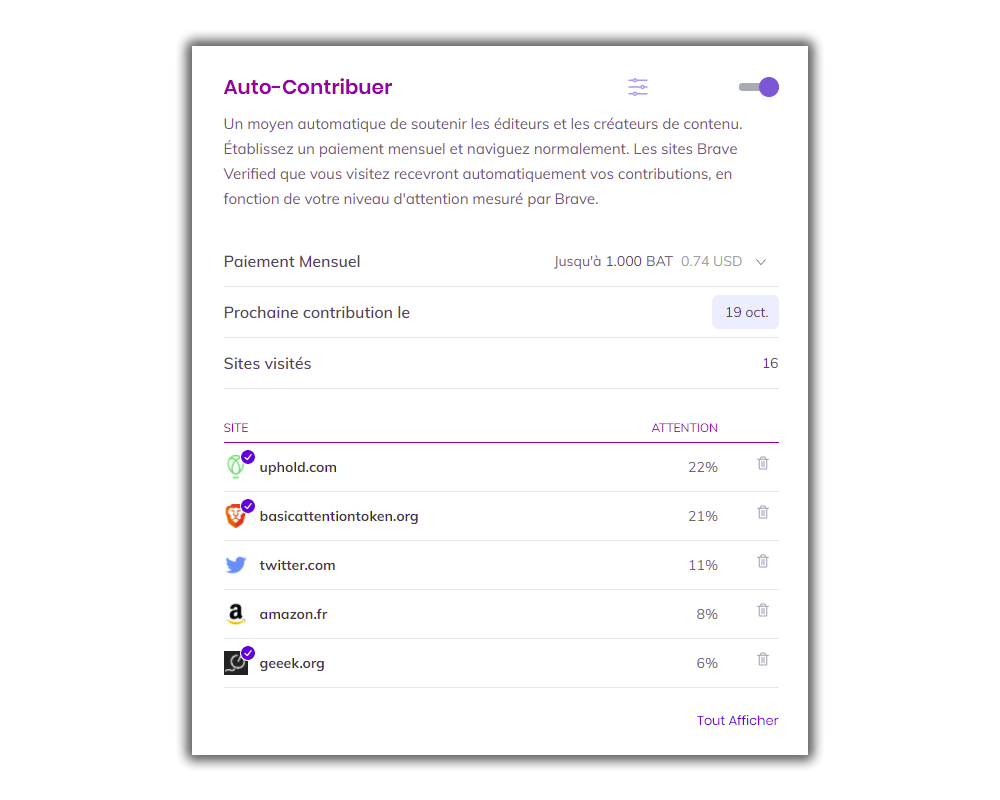Viewport: 1000px width, 800px height.
Task: Click the Amazon logo icon
Action: 235,614
